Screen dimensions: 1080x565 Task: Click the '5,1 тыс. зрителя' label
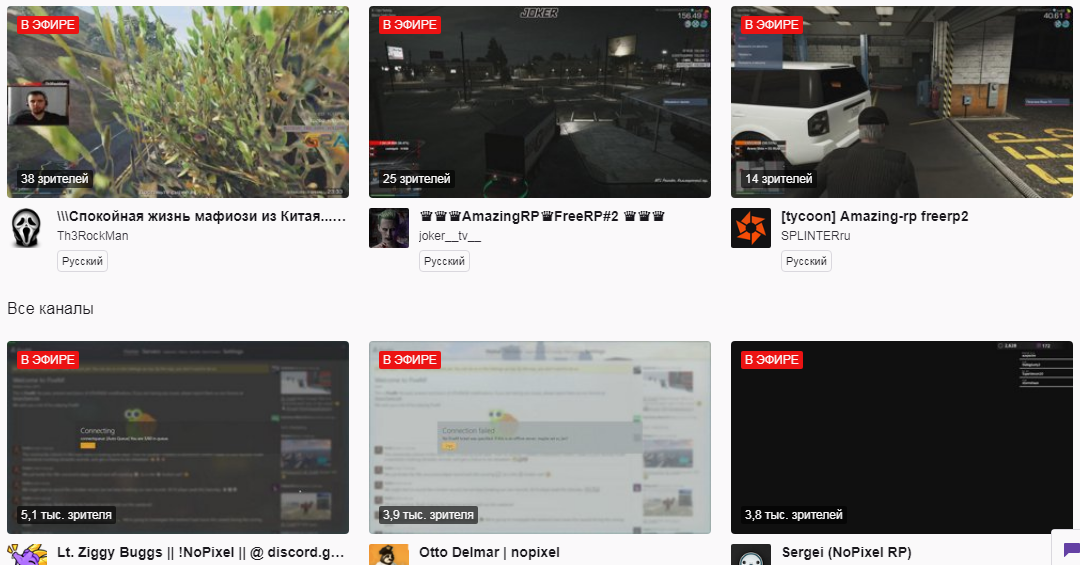[66, 515]
